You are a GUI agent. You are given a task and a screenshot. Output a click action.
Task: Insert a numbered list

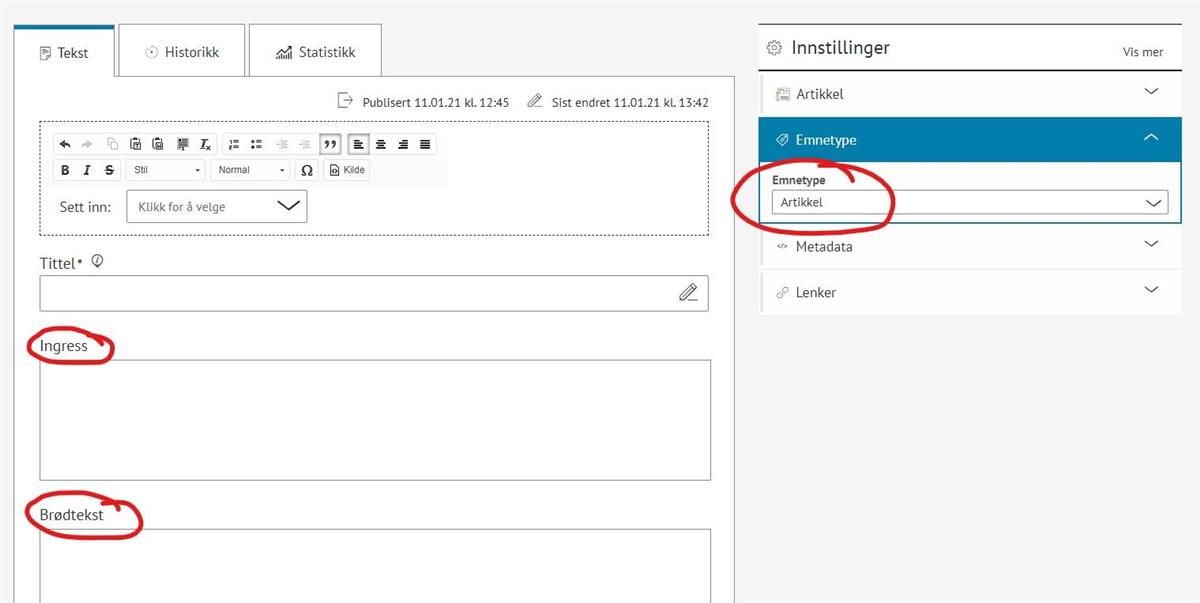(233, 144)
